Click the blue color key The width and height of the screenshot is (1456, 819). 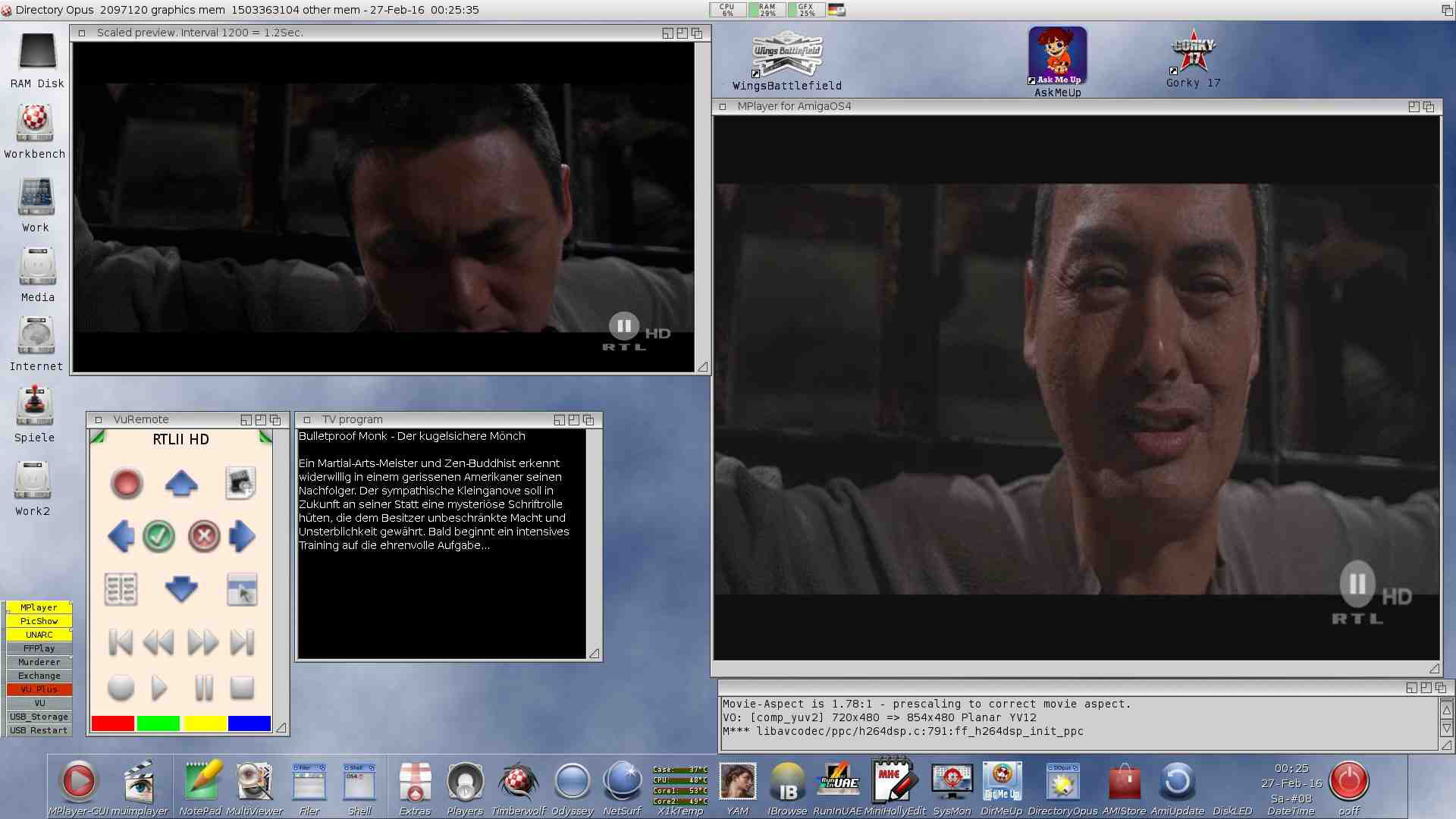(x=249, y=723)
